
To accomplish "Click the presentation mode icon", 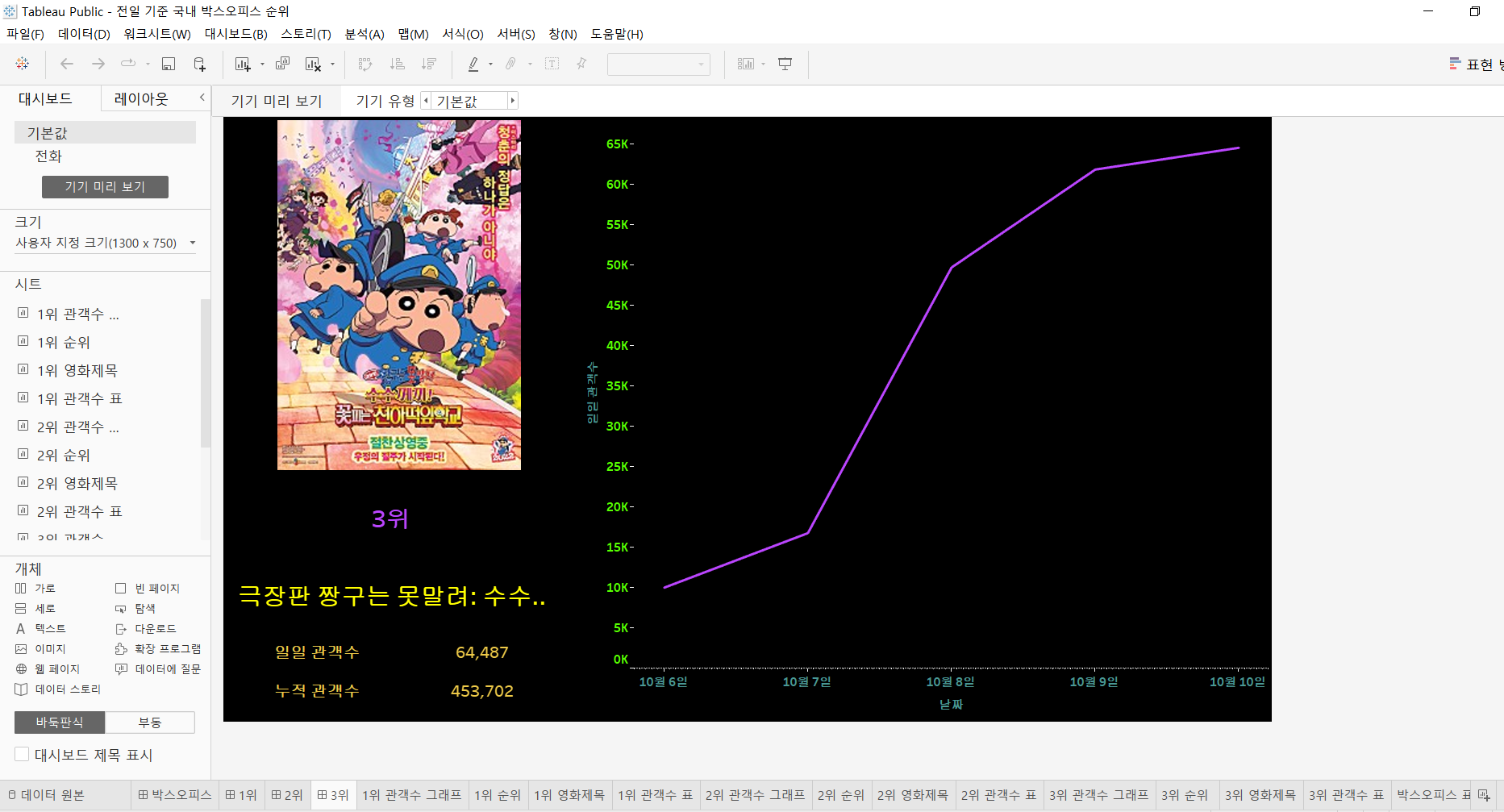I will tap(785, 64).
